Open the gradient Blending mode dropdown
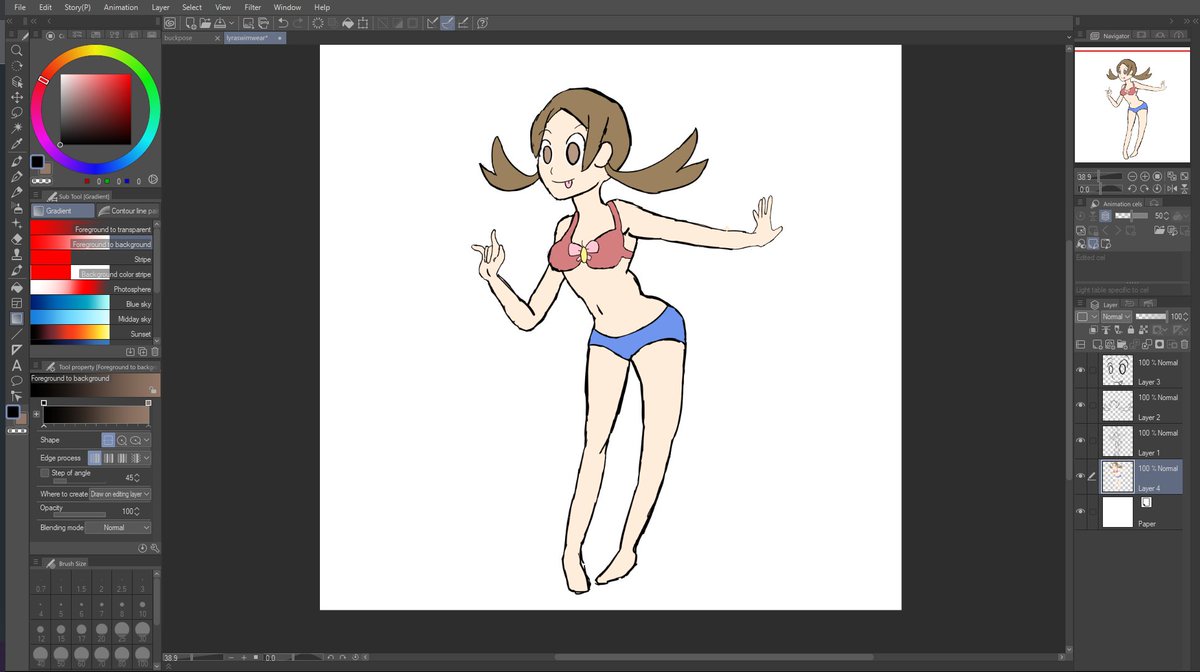The height and width of the screenshot is (672, 1200). pyautogui.click(x=118, y=527)
